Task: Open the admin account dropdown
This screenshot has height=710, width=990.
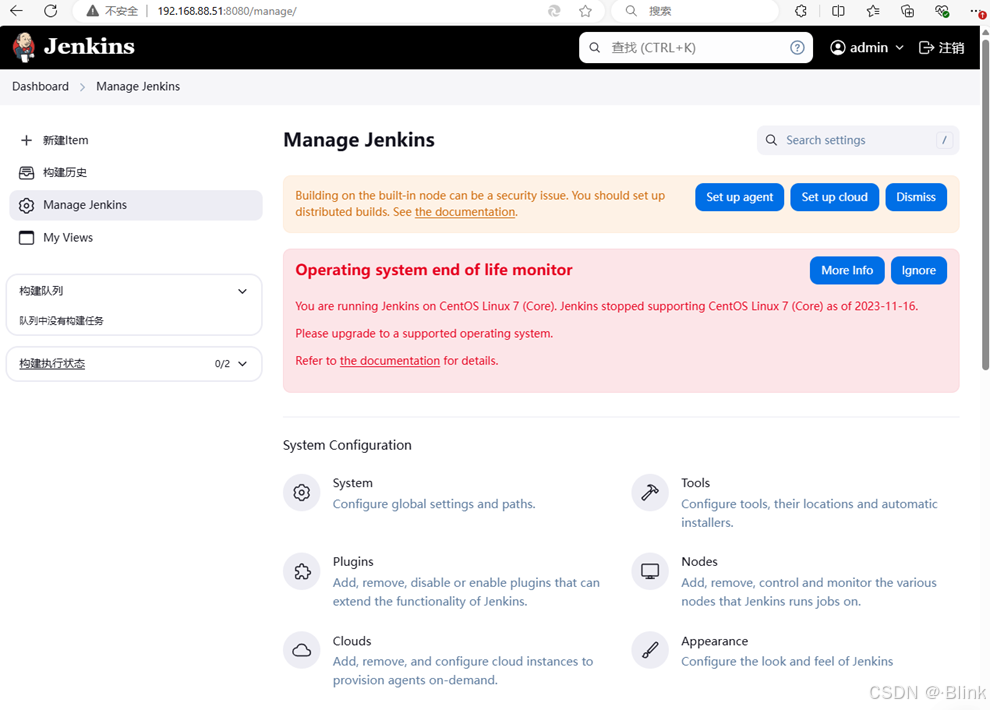Action: (866, 47)
